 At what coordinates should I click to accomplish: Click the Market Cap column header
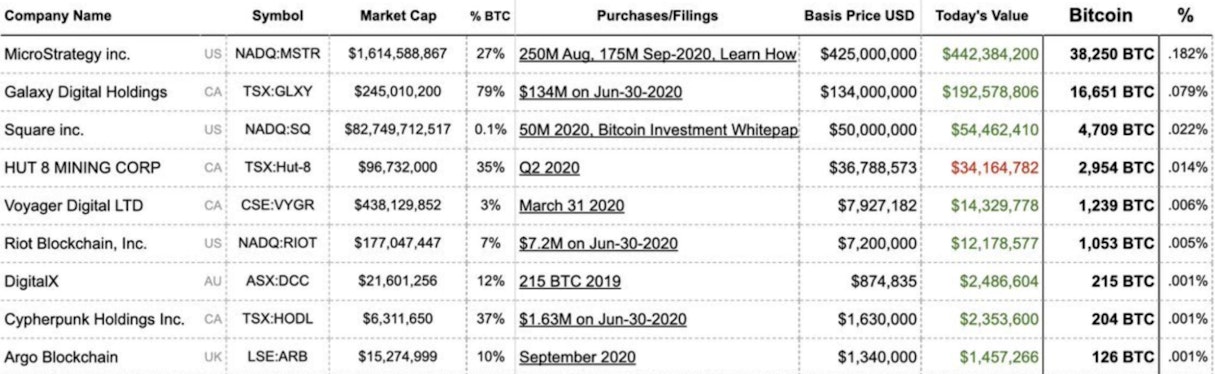[396, 16]
